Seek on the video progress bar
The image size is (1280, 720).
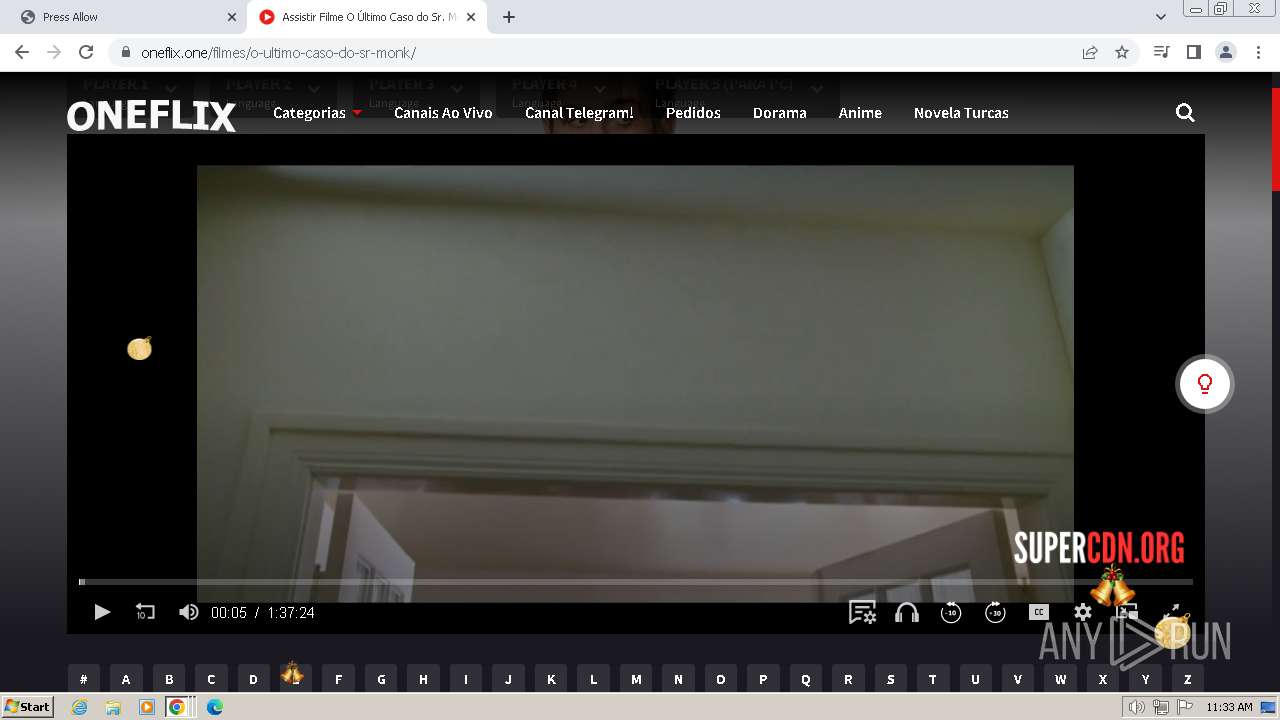(636, 582)
